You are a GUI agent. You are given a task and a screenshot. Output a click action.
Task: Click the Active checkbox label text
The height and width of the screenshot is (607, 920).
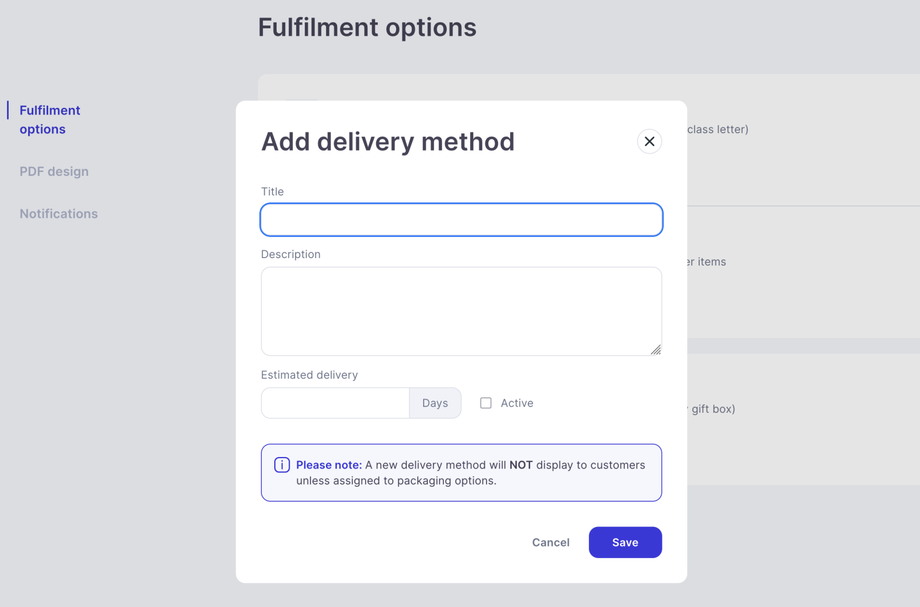(x=517, y=403)
